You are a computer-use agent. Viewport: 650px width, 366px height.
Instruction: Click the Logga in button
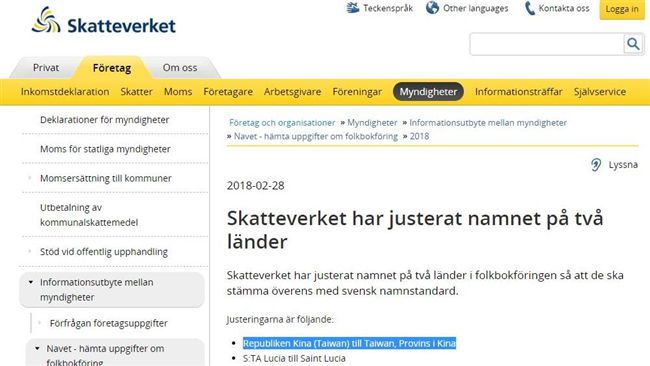click(622, 9)
